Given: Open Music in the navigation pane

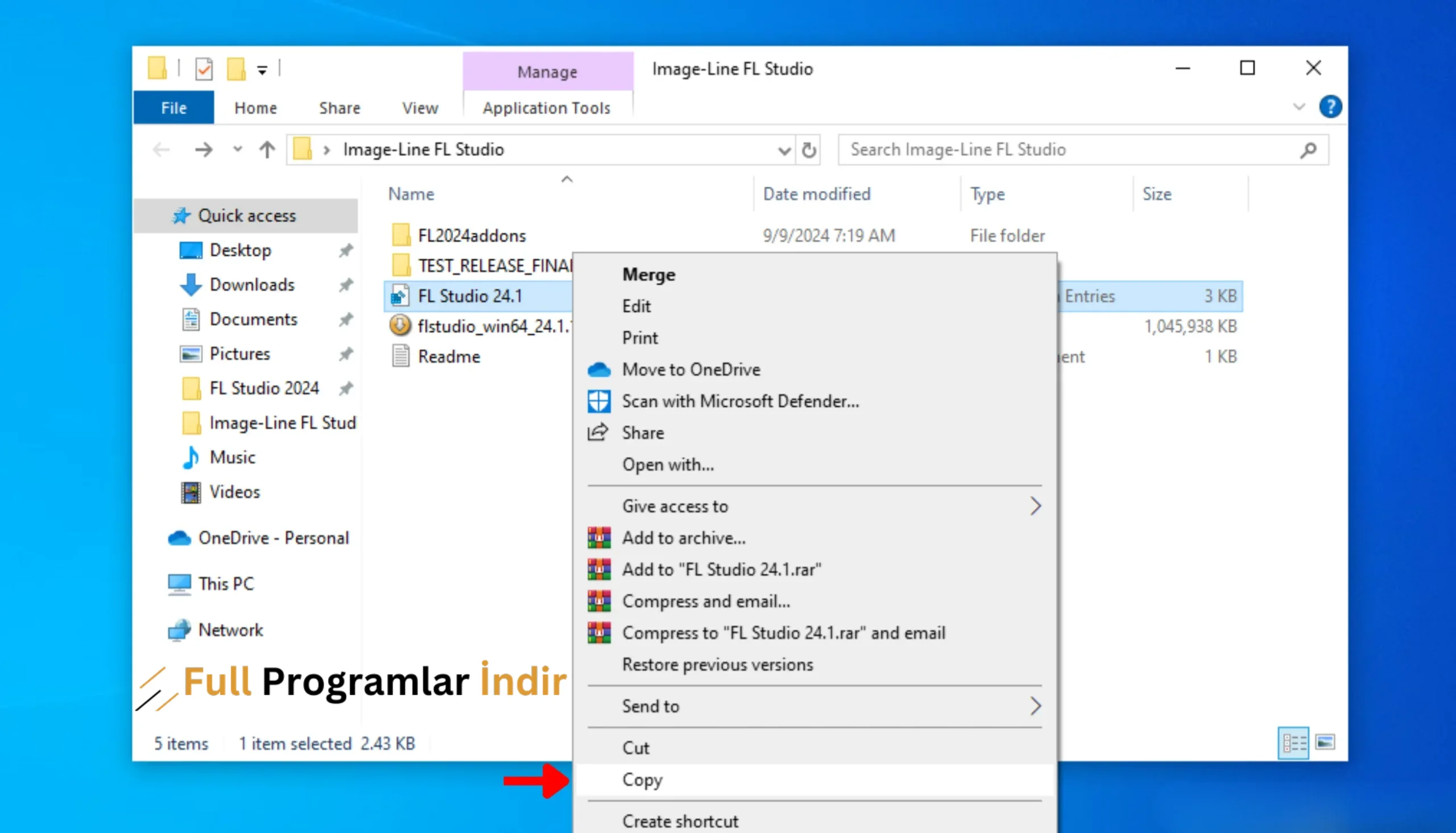Looking at the screenshot, I should coord(232,457).
